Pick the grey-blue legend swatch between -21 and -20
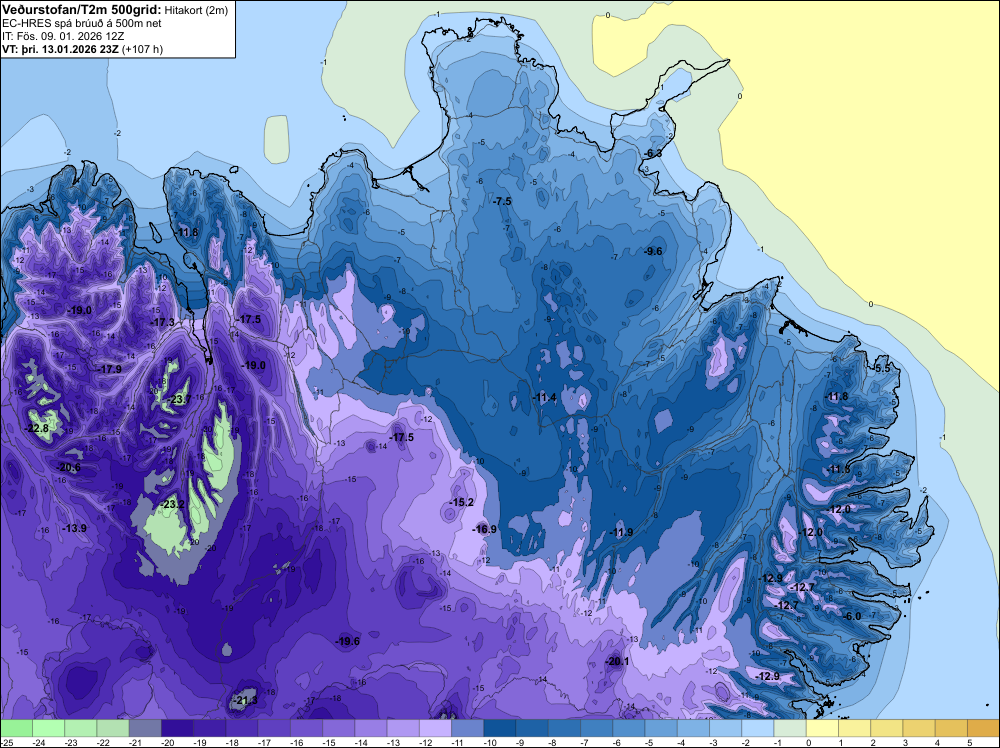 145,728
